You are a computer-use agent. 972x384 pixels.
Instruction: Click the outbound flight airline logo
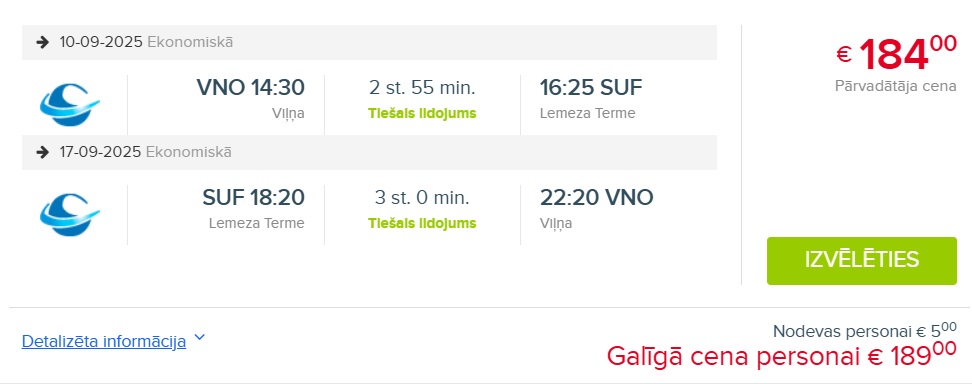(69, 104)
